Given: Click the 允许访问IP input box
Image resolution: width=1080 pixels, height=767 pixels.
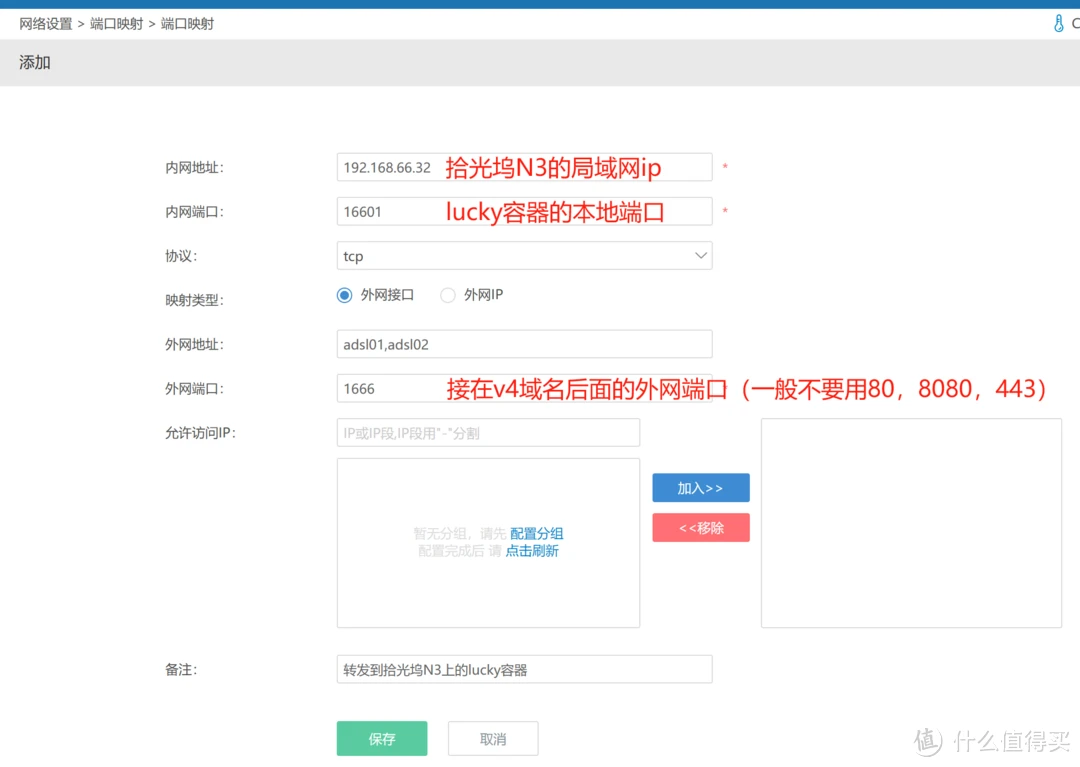Looking at the screenshot, I should tap(488, 433).
